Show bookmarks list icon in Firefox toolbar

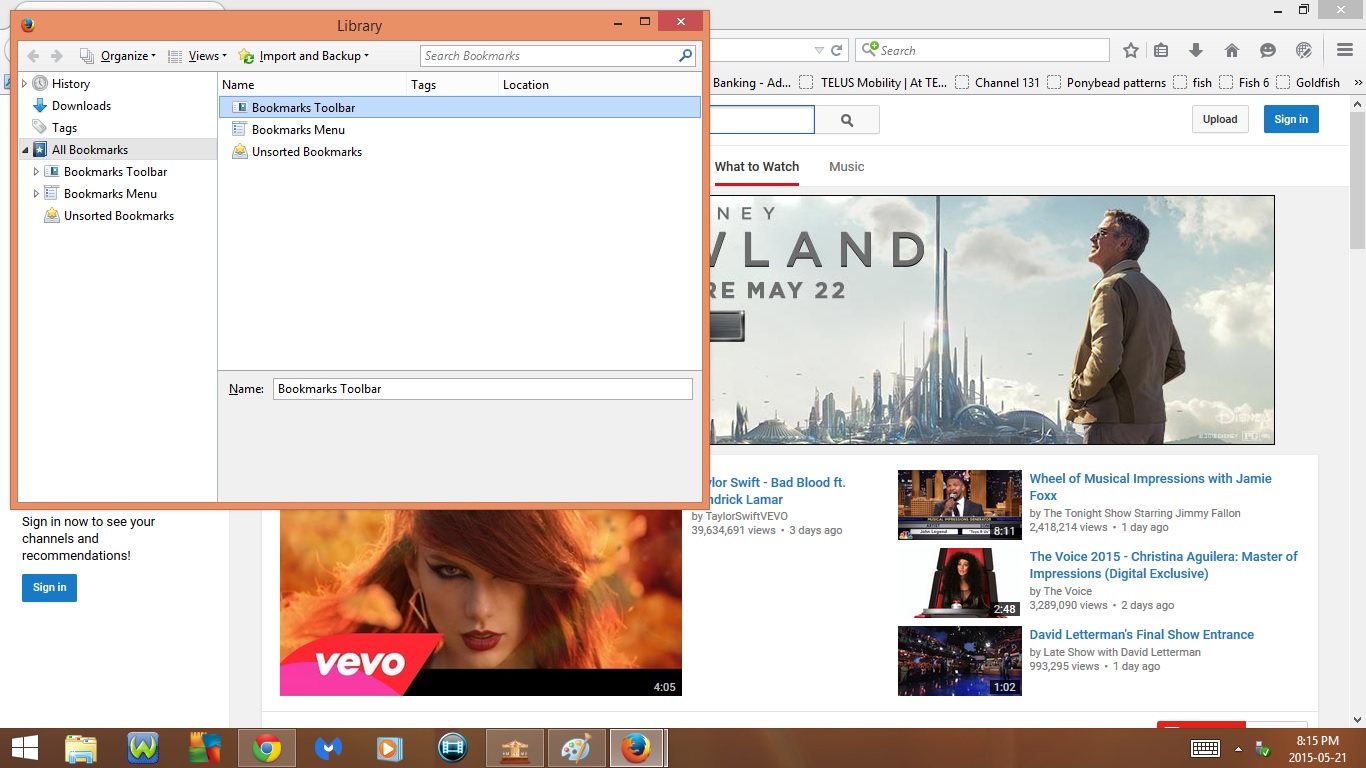(x=1161, y=50)
